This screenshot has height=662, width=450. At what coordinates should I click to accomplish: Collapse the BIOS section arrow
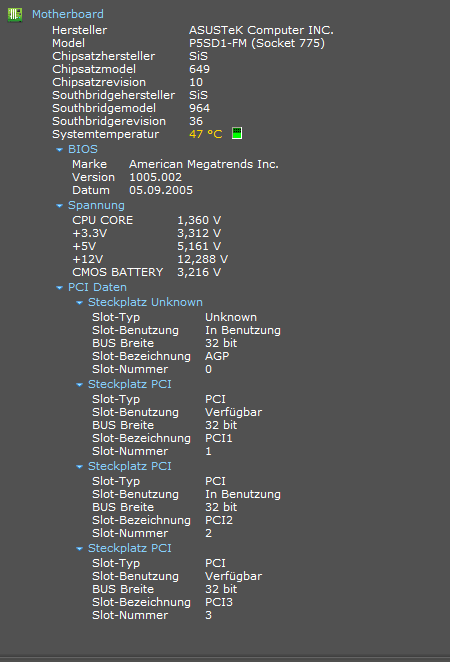[60, 149]
